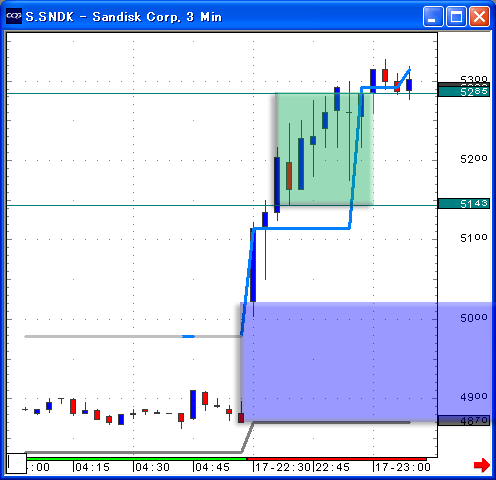This screenshot has height=480, width=496.
Task: Select the 5143 price level label
Action: coord(464,203)
